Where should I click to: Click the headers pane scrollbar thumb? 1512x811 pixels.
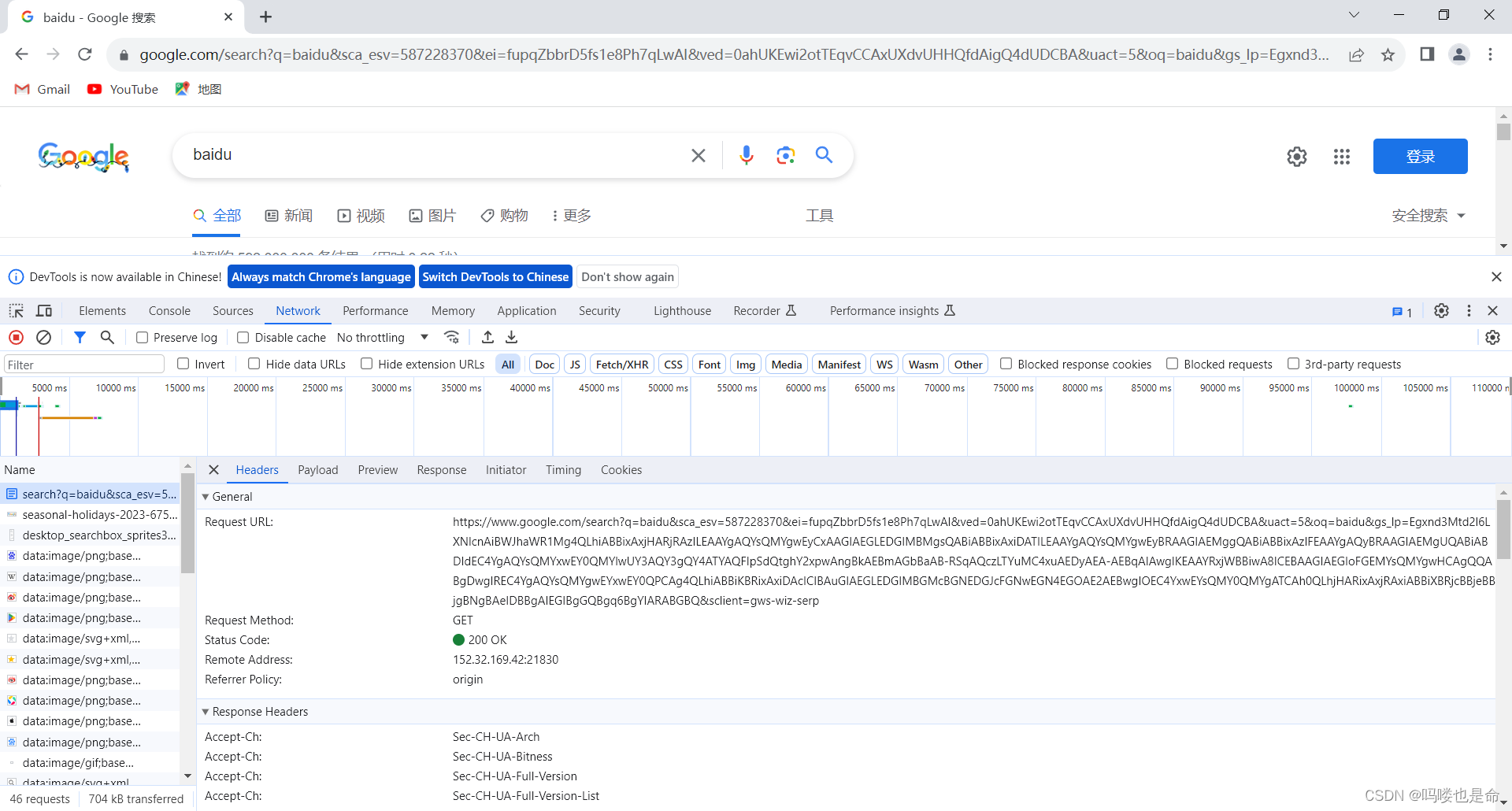(x=1503, y=530)
